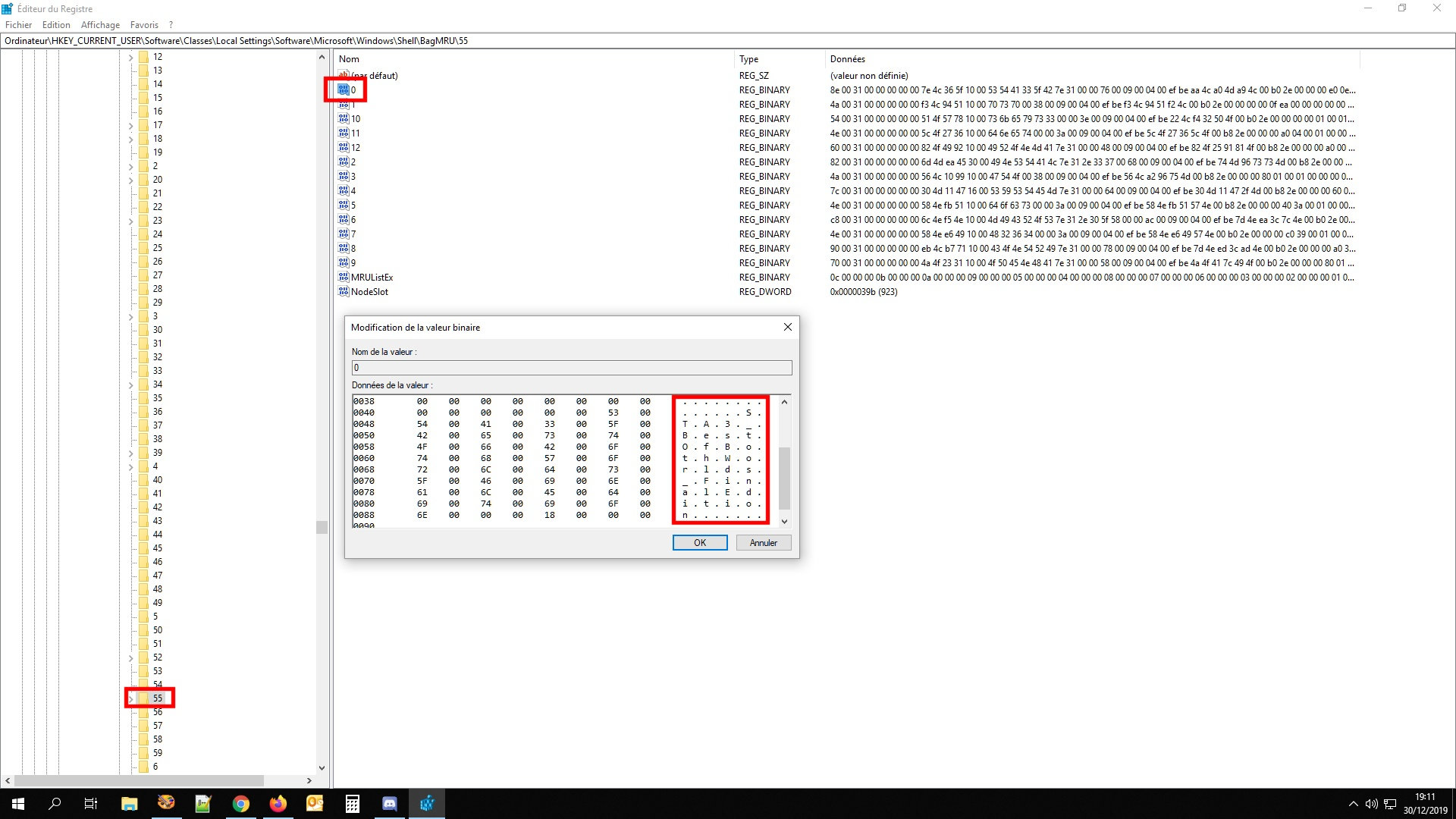Click the Nom de la valeur field
Viewport: 1456px width, 819px height.
pyautogui.click(x=571, y=368)
